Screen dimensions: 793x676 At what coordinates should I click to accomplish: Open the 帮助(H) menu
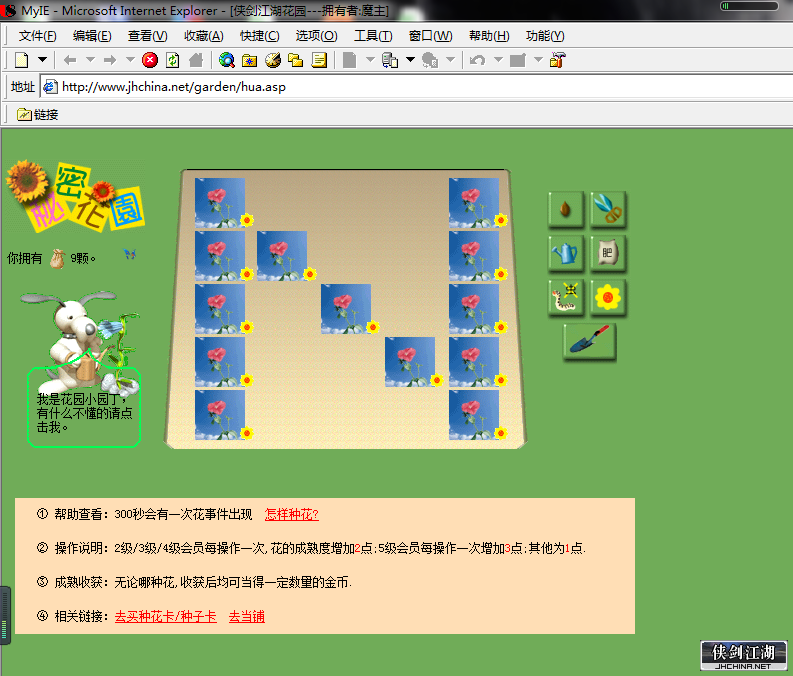click(x=489, y=36)
